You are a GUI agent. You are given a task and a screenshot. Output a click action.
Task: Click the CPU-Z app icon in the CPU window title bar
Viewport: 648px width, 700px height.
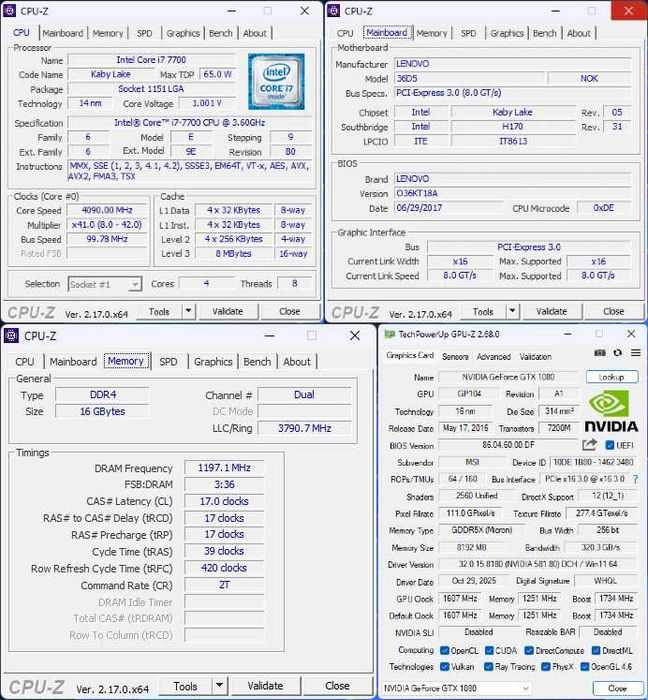(9, 11)
